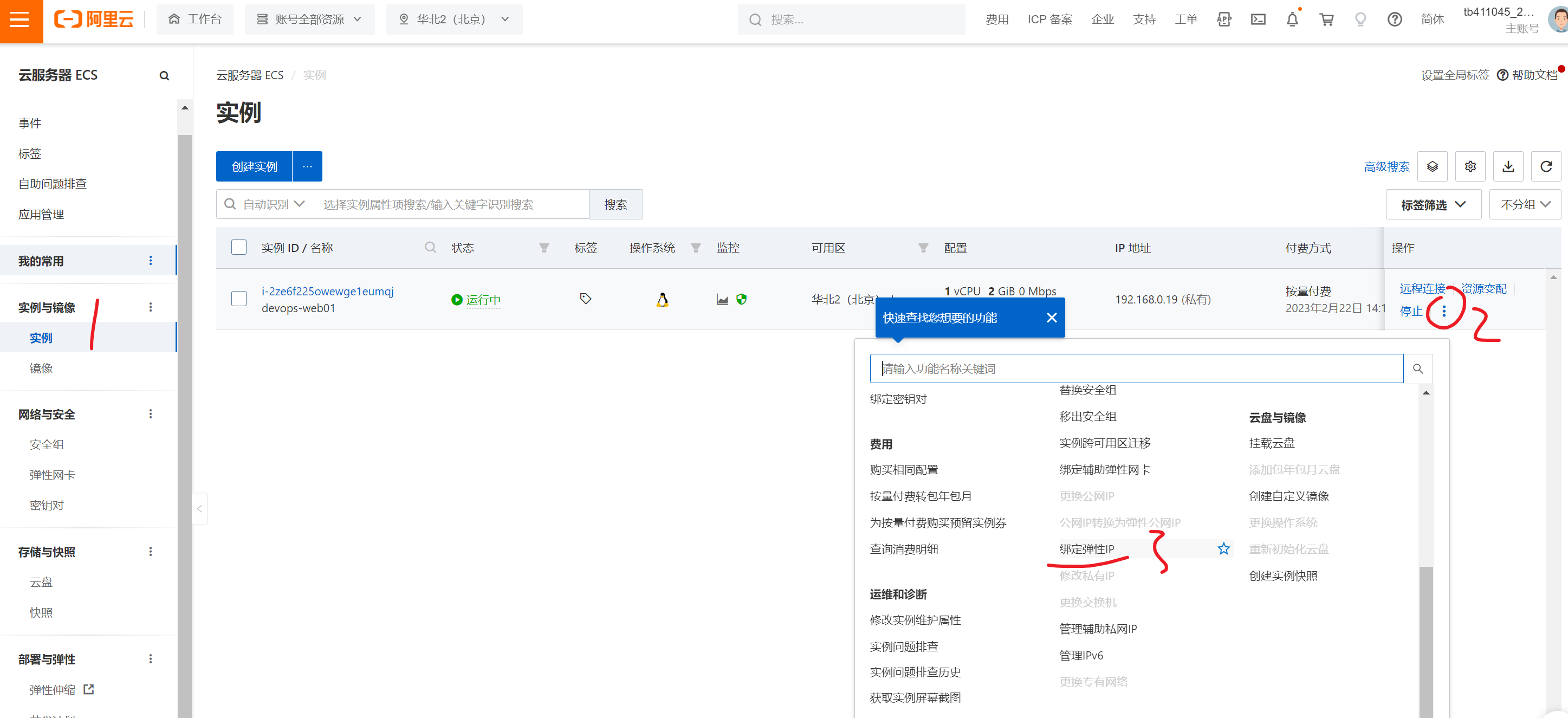
Task: Open the 远程连接 link
Action: point(1421,289)
